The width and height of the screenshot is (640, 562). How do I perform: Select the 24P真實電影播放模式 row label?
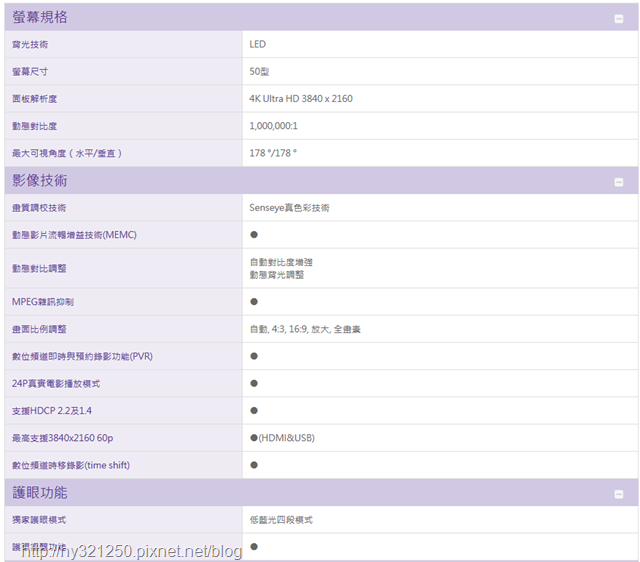coord(56,384)
